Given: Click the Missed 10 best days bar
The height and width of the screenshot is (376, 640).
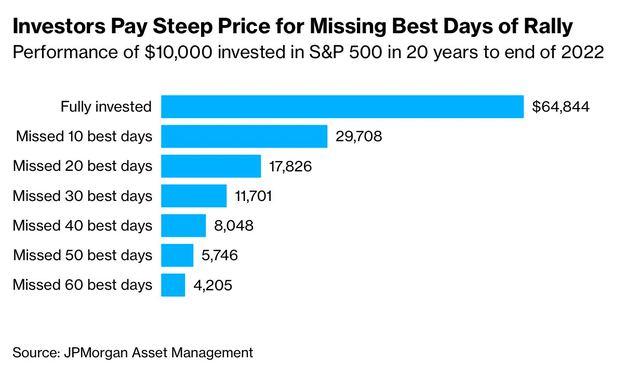Looking at the screenshot, I should (244, 136).
